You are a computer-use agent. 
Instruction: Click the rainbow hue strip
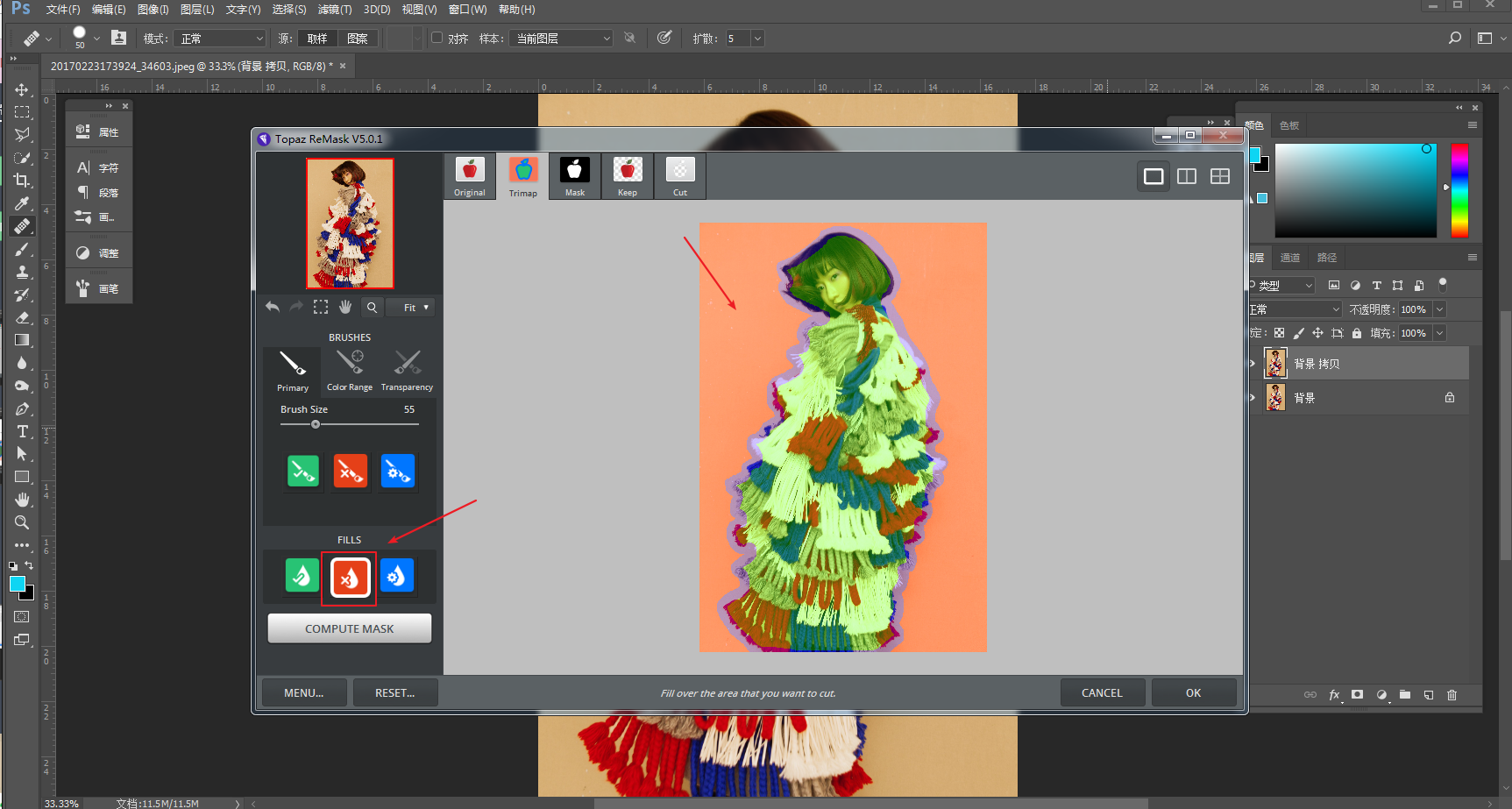(x=1459, y=190)
